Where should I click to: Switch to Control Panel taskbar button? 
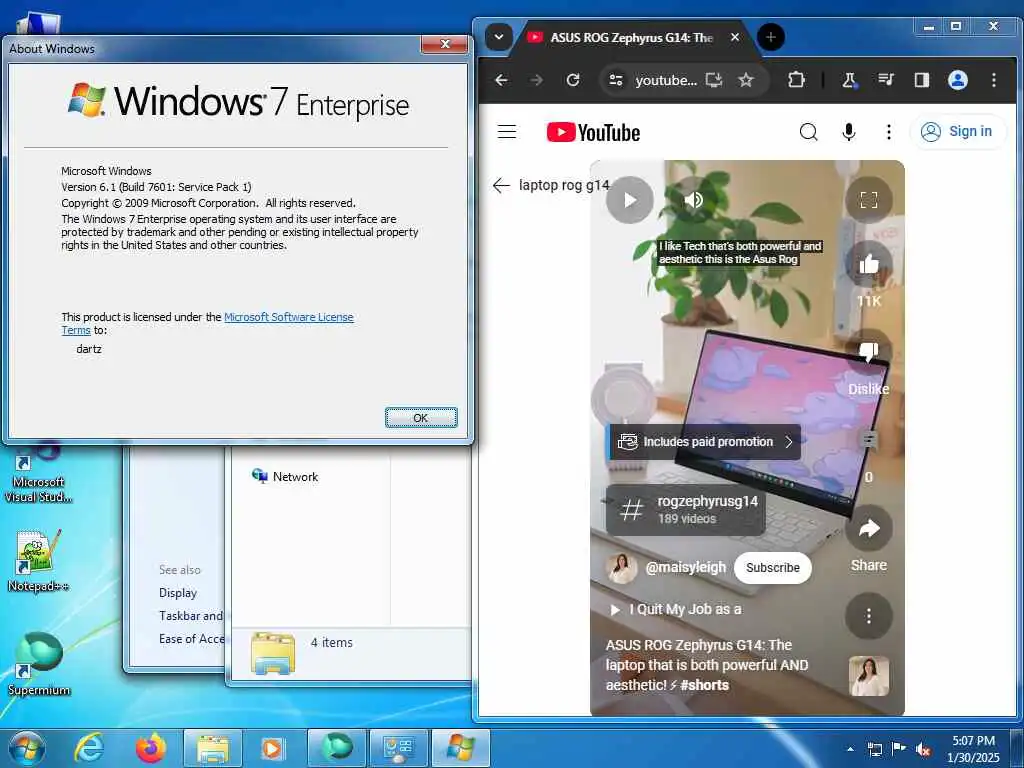pos(398,748)
